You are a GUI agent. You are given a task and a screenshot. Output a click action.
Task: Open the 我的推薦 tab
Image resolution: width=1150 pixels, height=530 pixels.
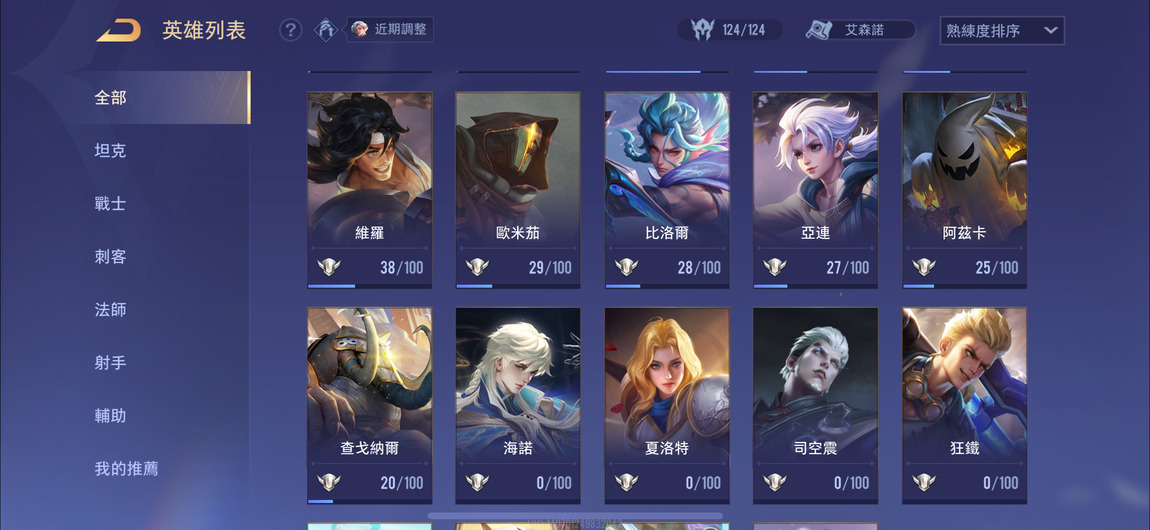pyautogui.click(x=126, y=468)
